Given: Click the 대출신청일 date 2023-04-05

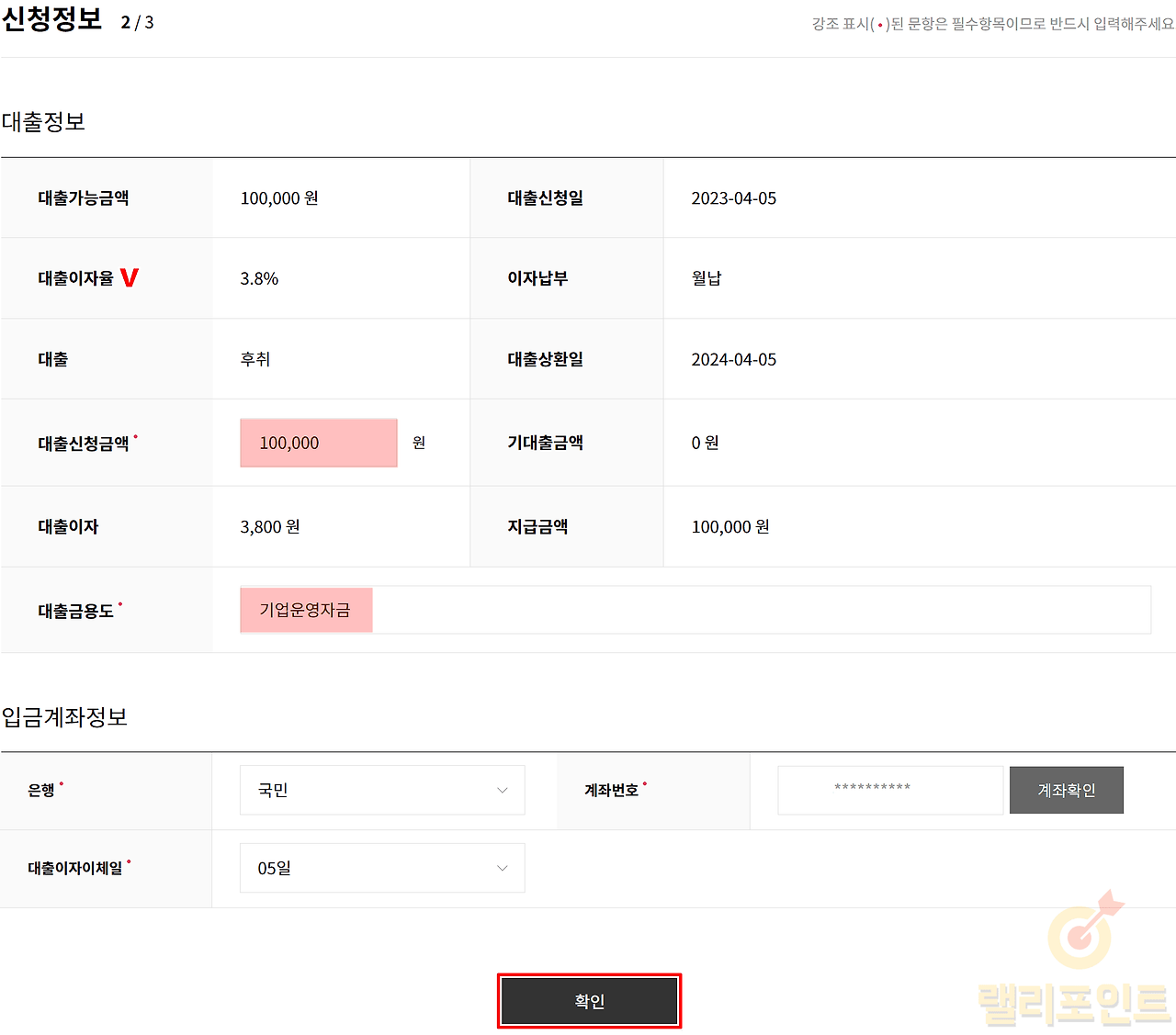Looking at the screenshot, I should click(x=733, y=198).
